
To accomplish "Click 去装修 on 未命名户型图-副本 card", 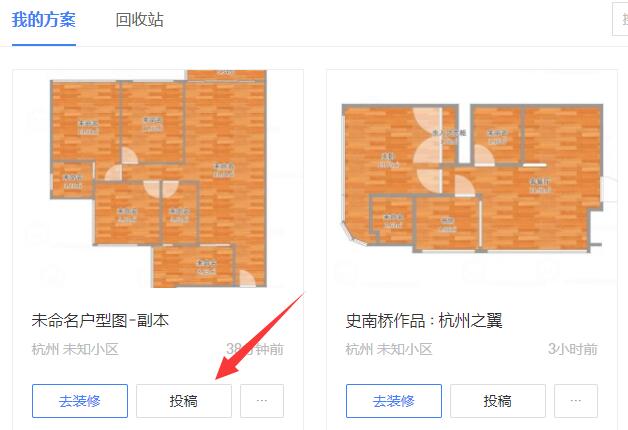I will click(80, 401).
